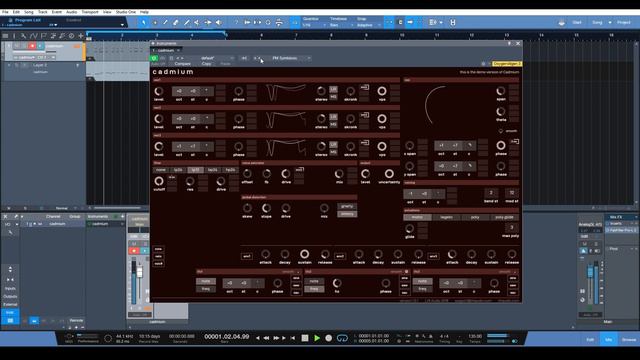Select the Split tool in the toolbar
Viewport: 640px width, 360px height.
point(165,22)
